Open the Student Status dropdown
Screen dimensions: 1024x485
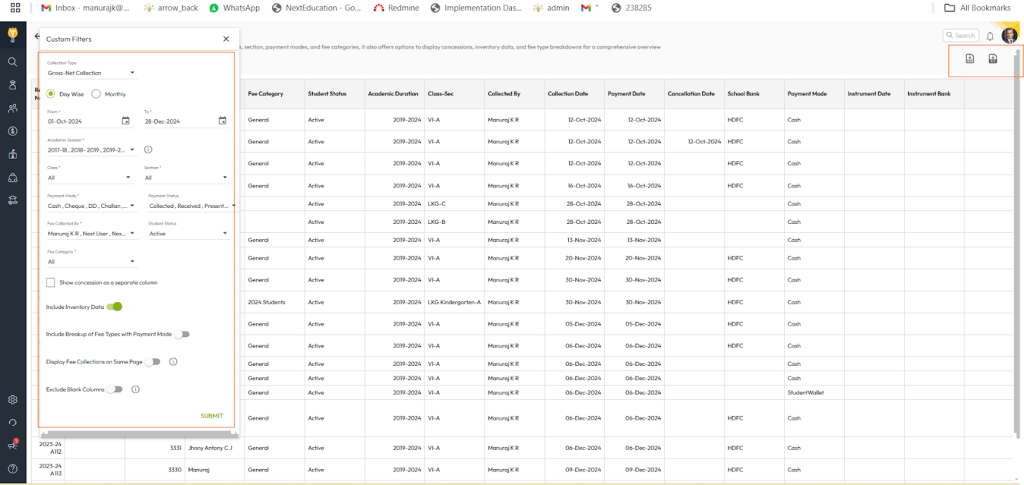(188, 234)
